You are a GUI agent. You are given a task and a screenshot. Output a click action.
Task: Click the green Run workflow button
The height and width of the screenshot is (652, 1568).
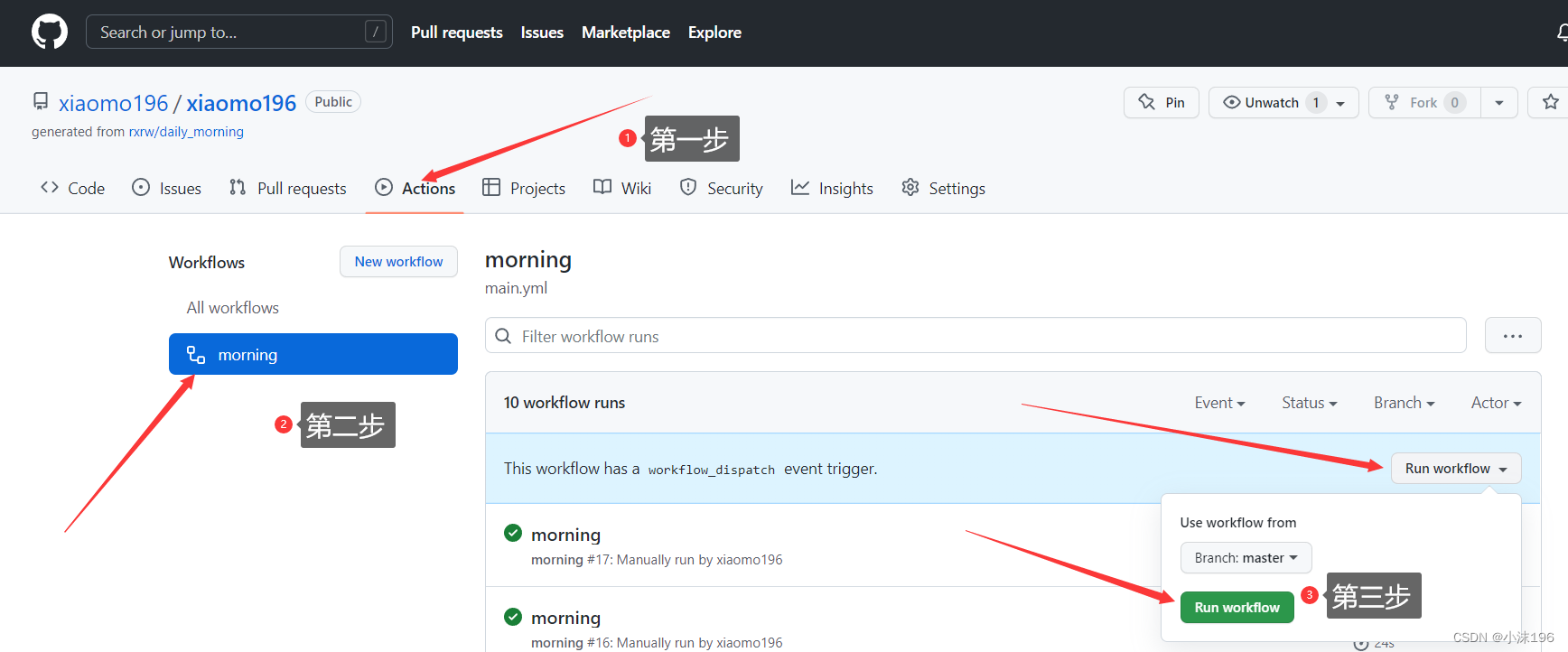[1237, 608]
